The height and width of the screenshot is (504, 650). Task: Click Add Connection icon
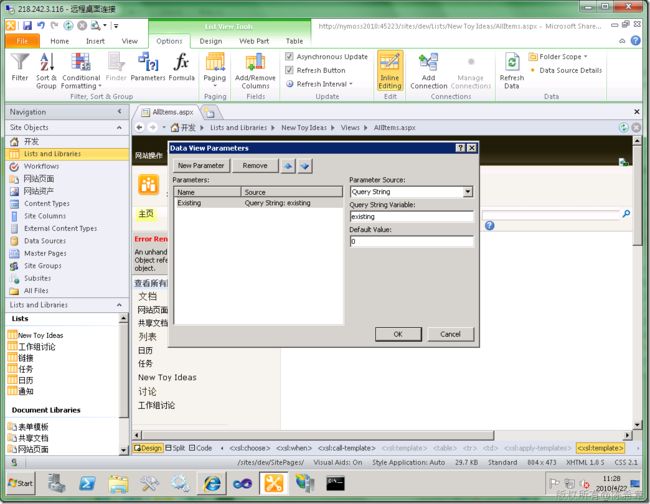point(429,70)
